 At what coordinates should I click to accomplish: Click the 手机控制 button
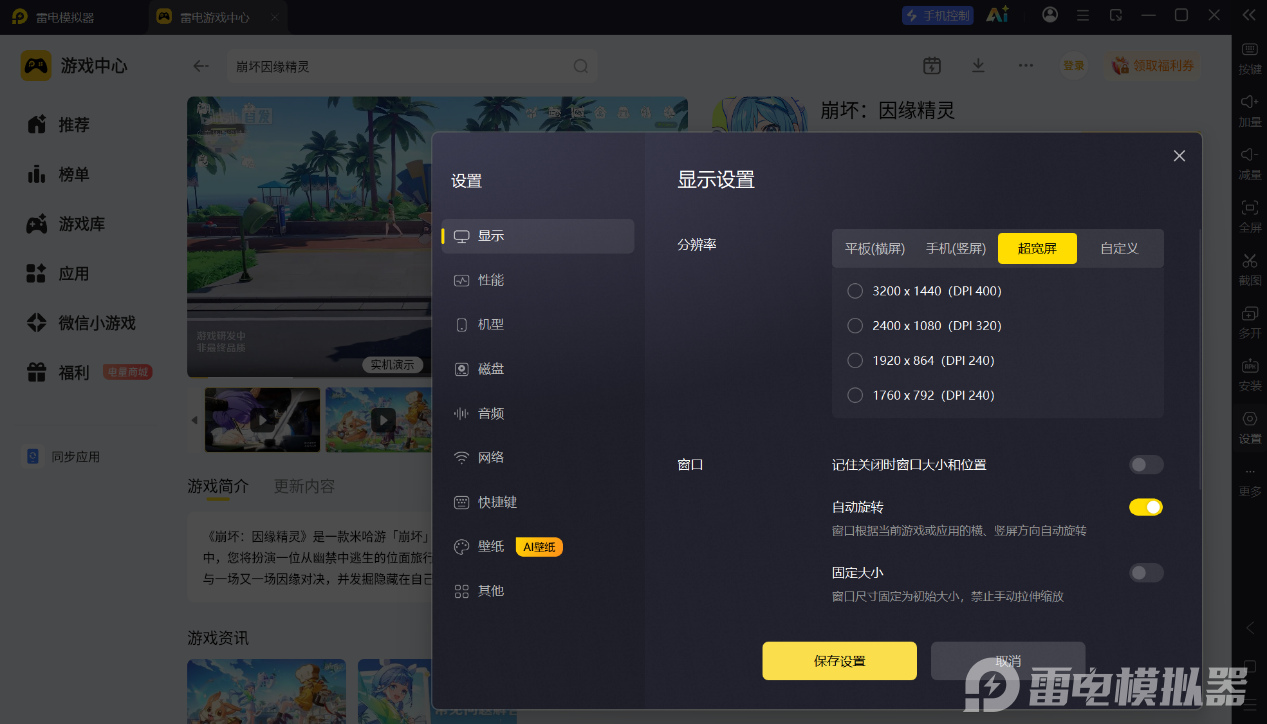[937, 15]
